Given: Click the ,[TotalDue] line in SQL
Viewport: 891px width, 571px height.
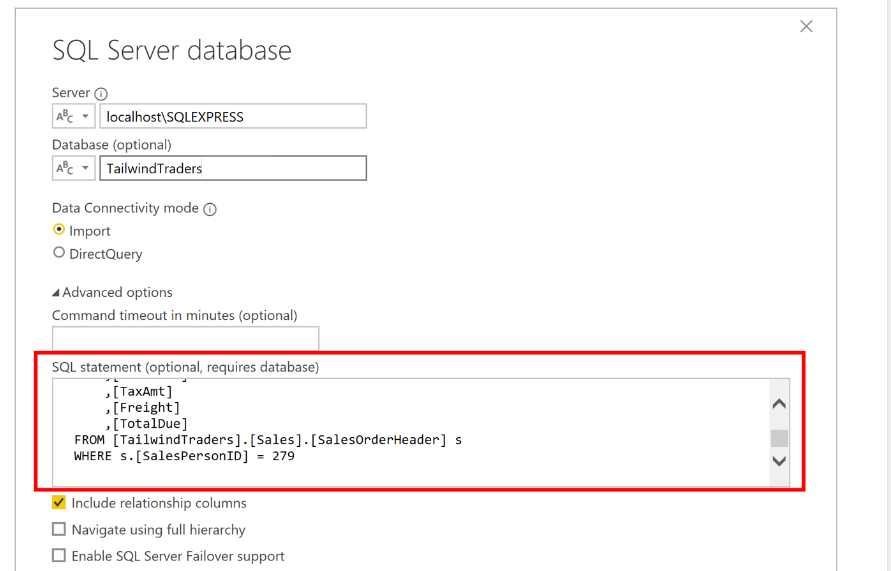Looking at the screenshot, I should (146, 424).
